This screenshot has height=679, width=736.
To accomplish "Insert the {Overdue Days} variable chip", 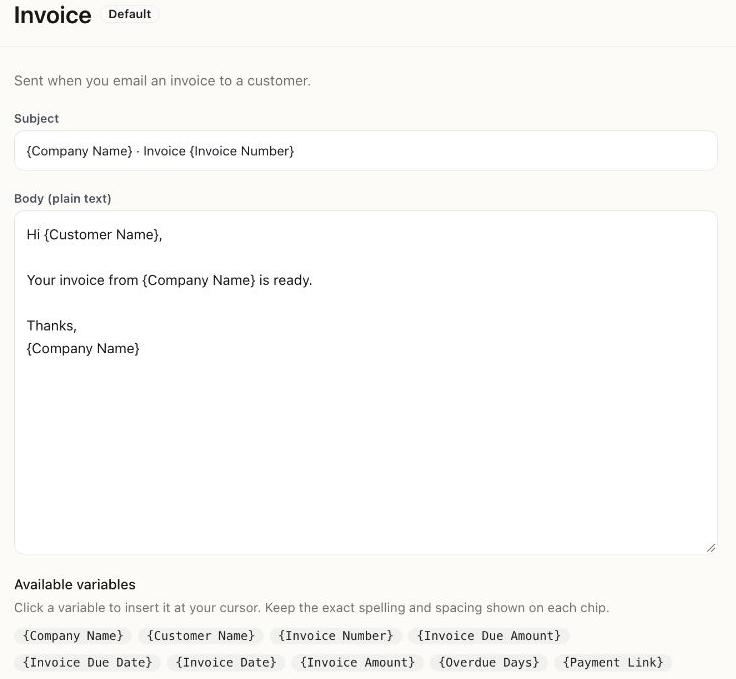I will 489,663.
